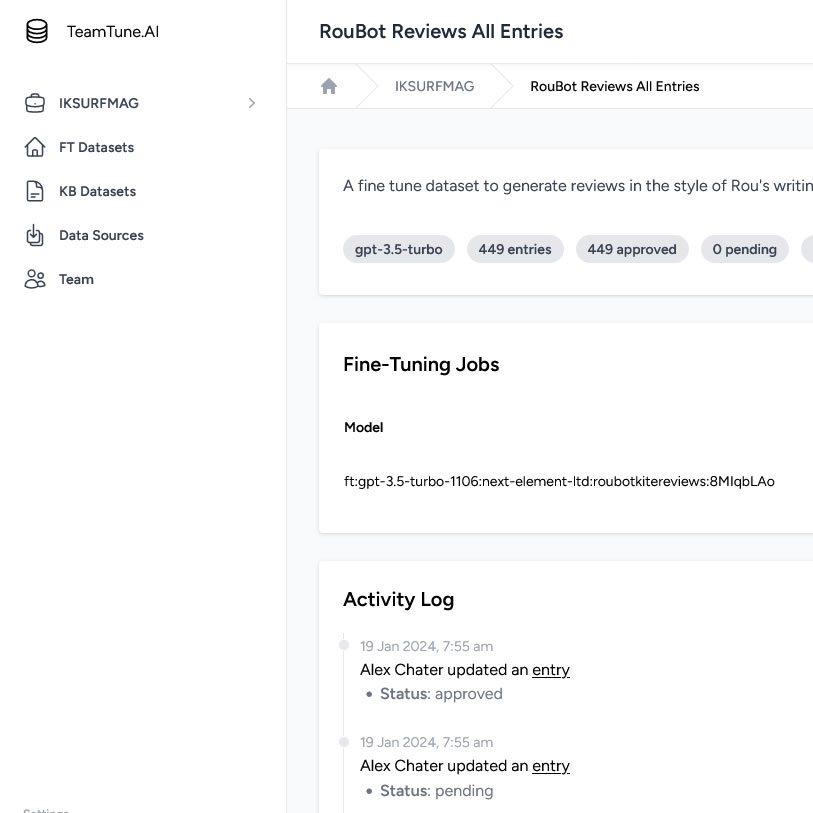Screen dimensions: 813x813
Task: Click the KB Datasets document icon
Action: click(35, 191)
